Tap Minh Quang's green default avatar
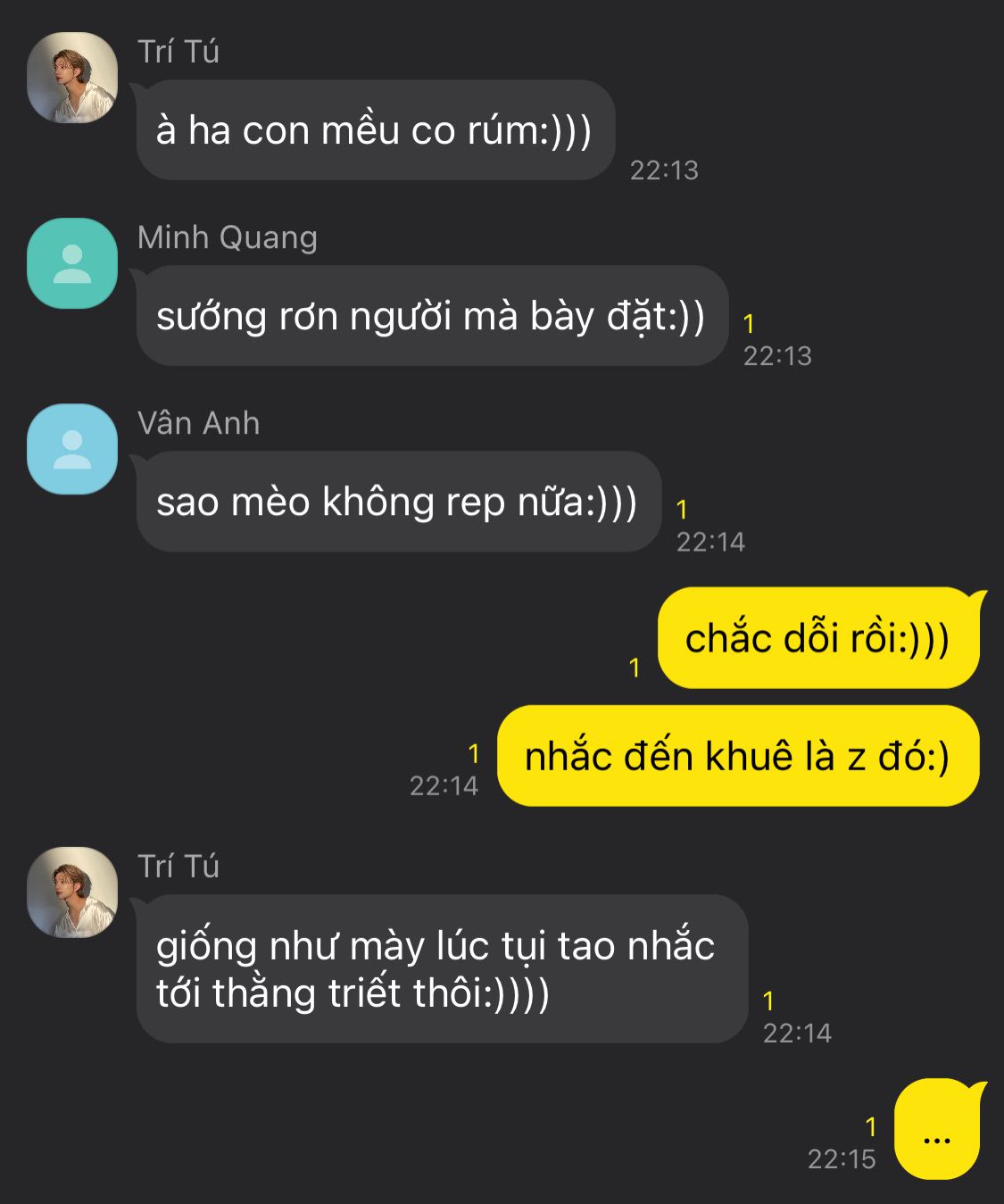Screen dimensions: 1004x1204 pyautogui.click(x=72, y=263)
